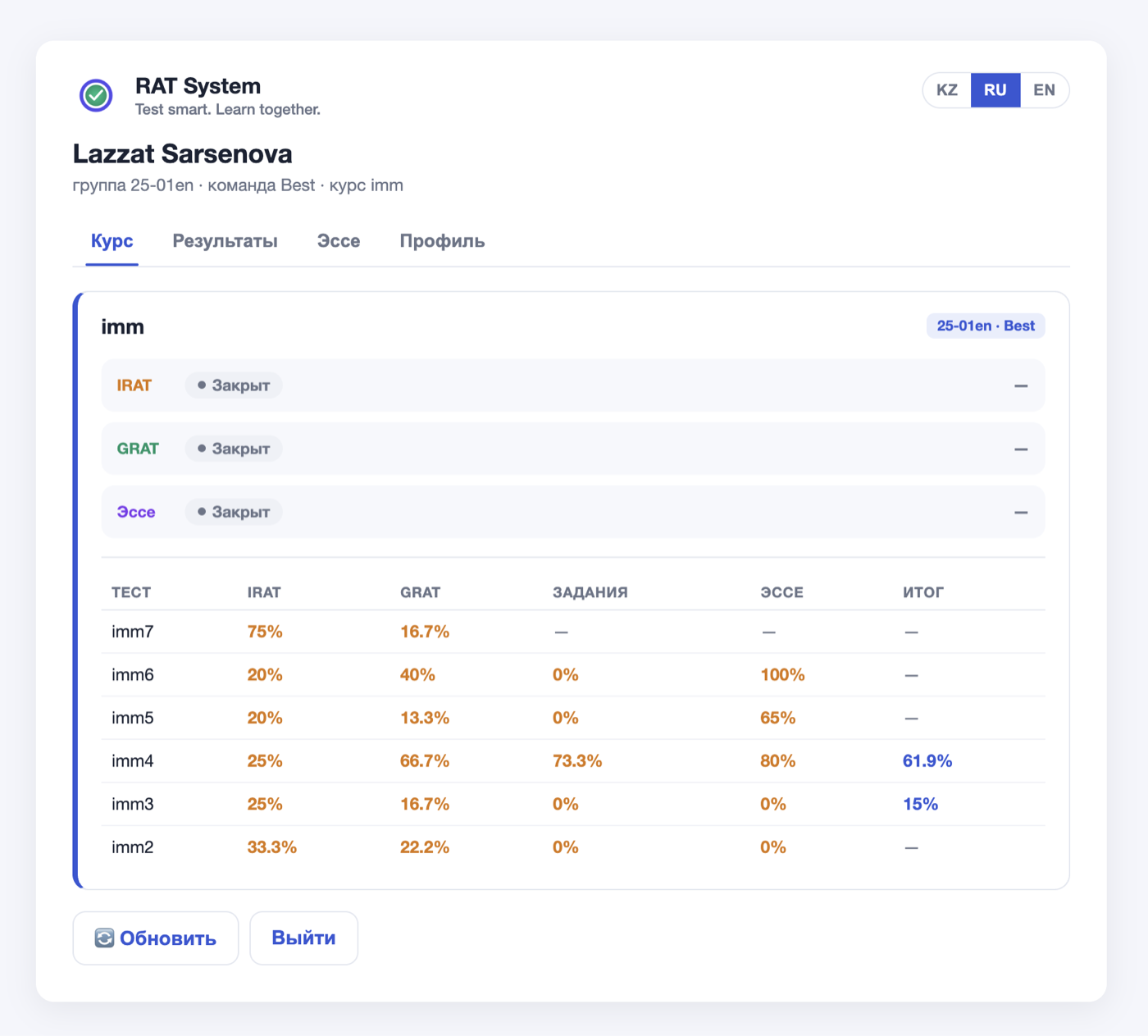Select the imm4 test row name
The width and height of the screenshot is (1148, 1036).
[x=133, y=761]
